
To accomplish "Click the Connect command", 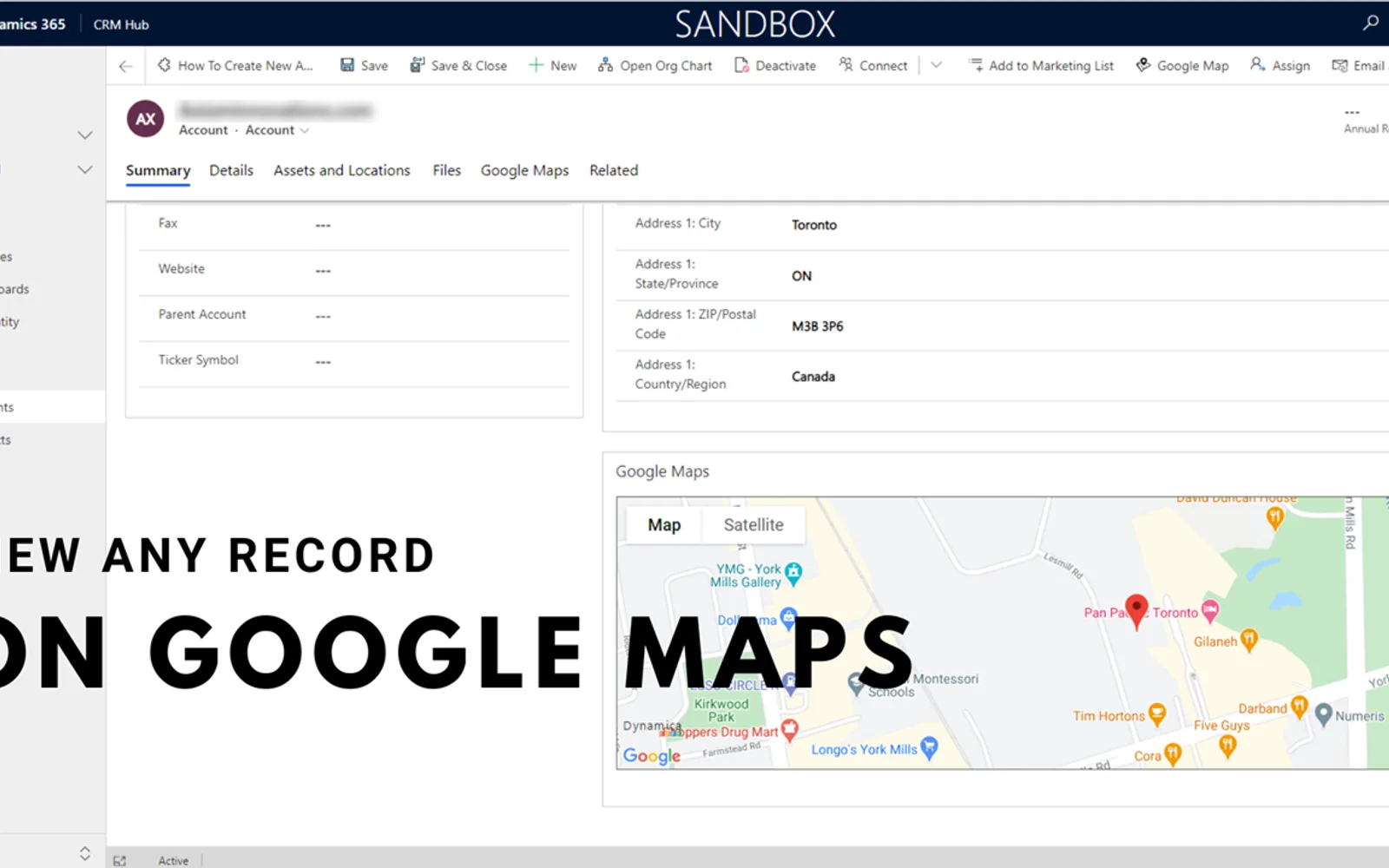I will pos(873,66).
